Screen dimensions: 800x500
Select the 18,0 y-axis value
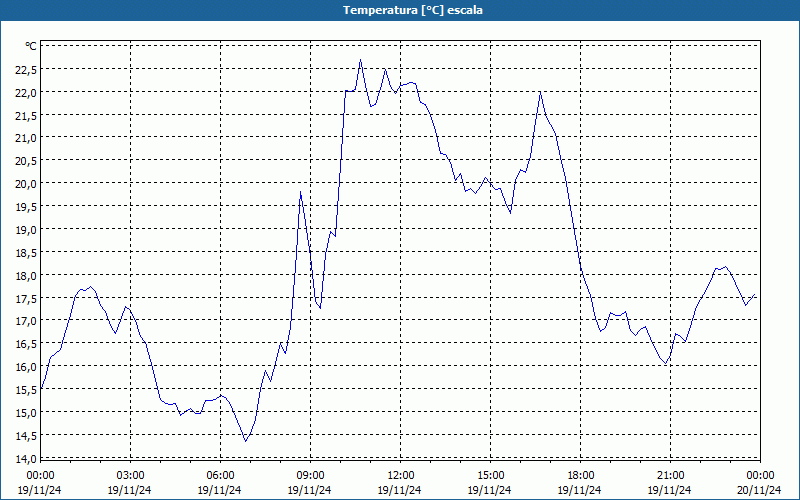(x=26, y=276)
